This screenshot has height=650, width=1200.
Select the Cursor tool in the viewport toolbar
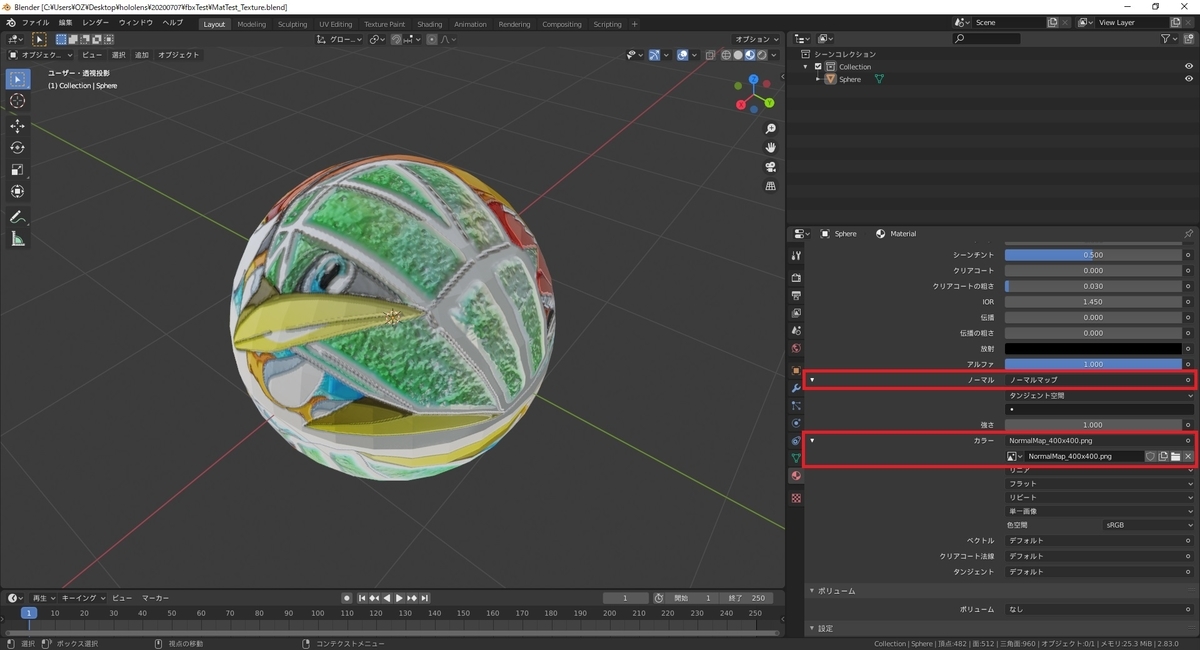click(18, 101)
